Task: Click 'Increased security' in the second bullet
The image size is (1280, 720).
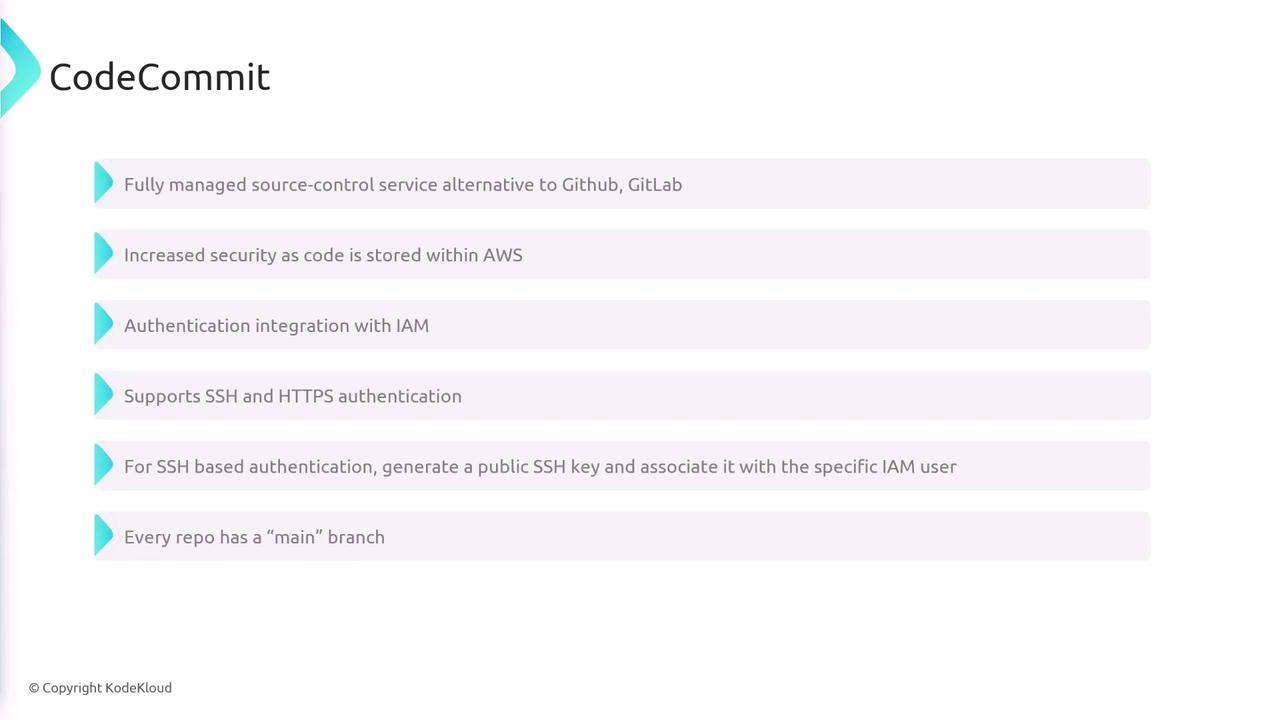Action: pyautogui.click(x=200, y=255)
